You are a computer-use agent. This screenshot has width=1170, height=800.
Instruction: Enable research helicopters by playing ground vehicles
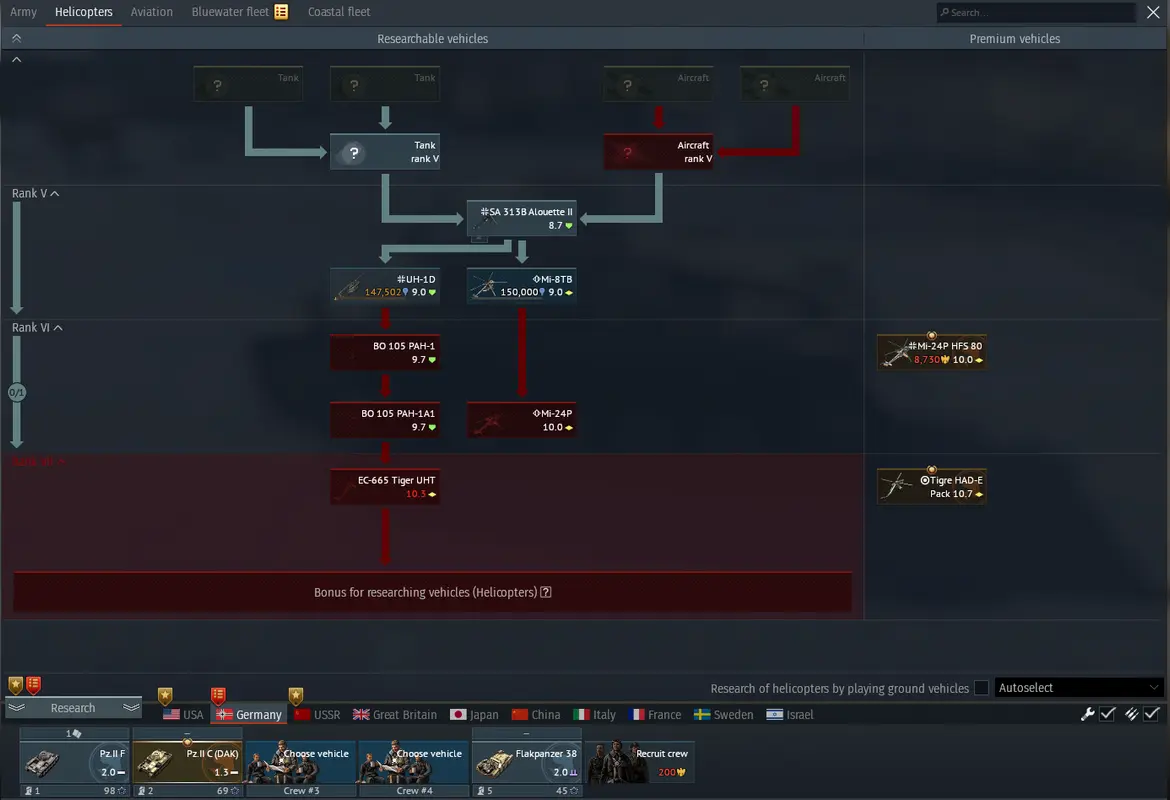[x=982, y=688]
